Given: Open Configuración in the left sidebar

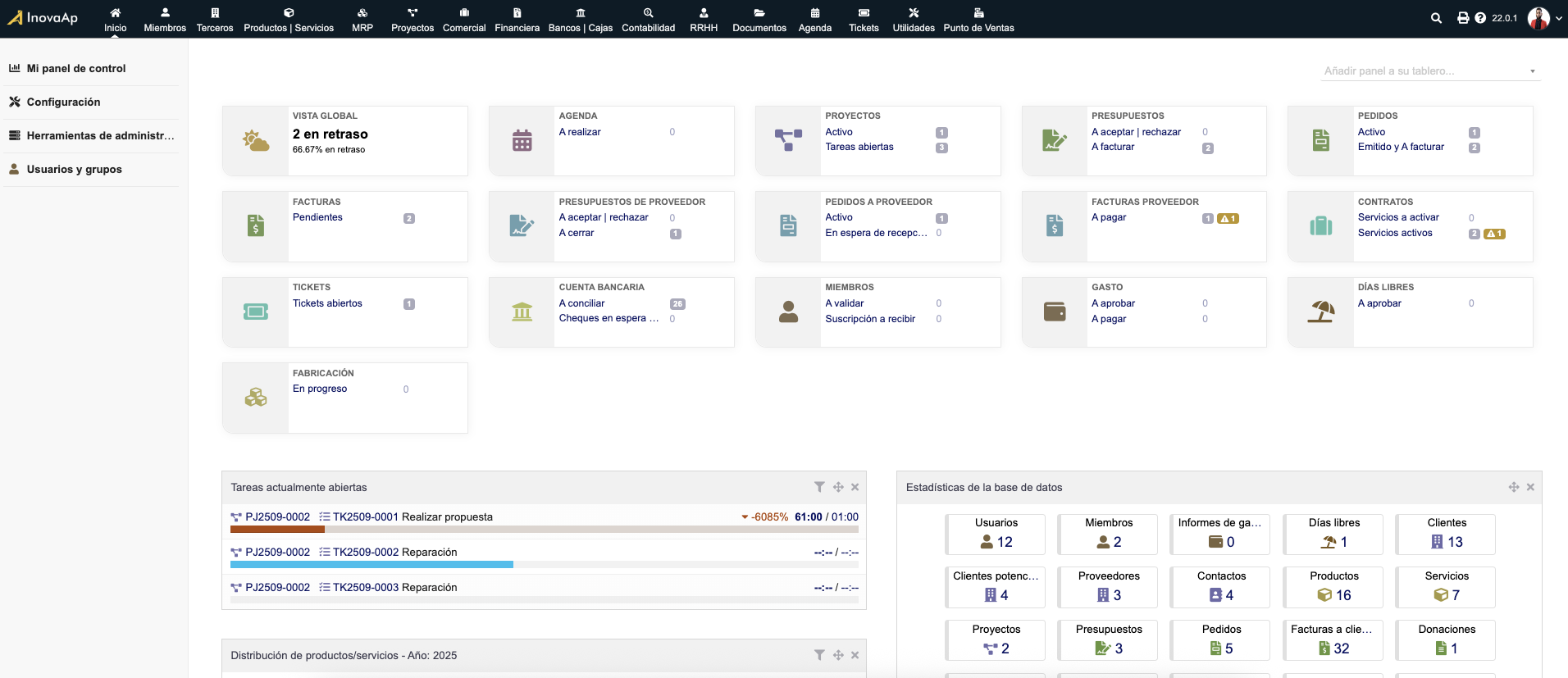Looking at the screenshot, I should coord(63,102).
